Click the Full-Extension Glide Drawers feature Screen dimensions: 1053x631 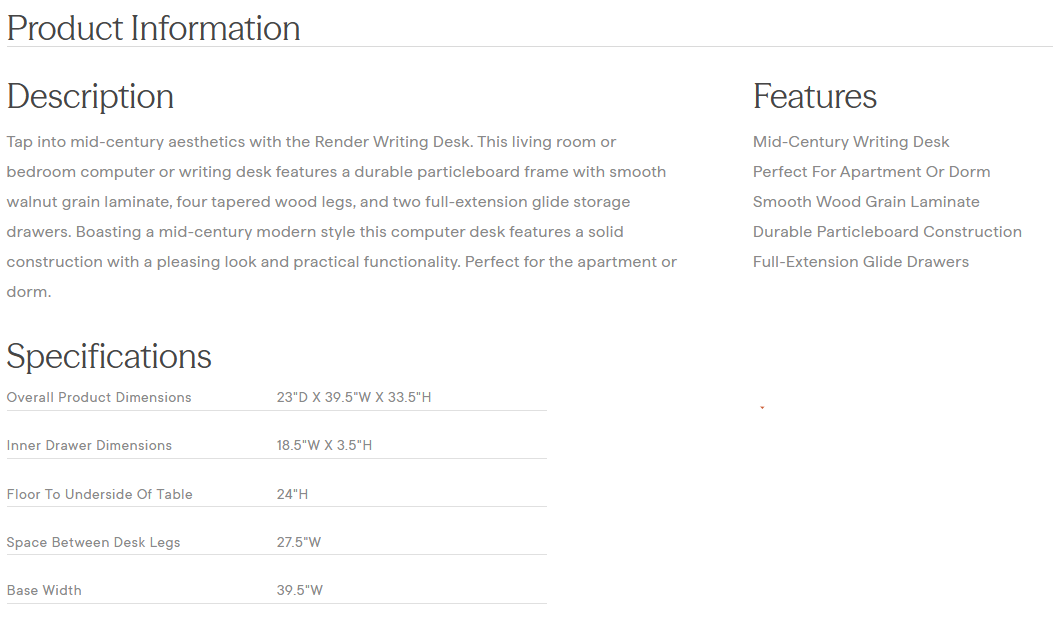860,262
